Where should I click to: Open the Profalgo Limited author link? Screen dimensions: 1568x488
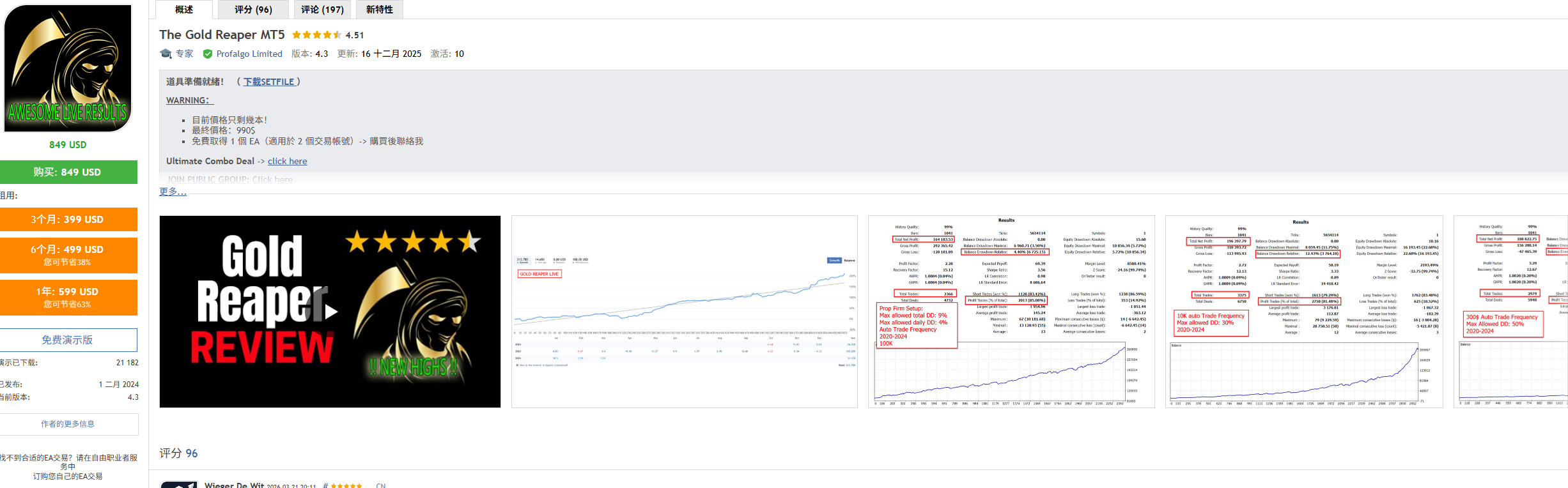(249, 54)
